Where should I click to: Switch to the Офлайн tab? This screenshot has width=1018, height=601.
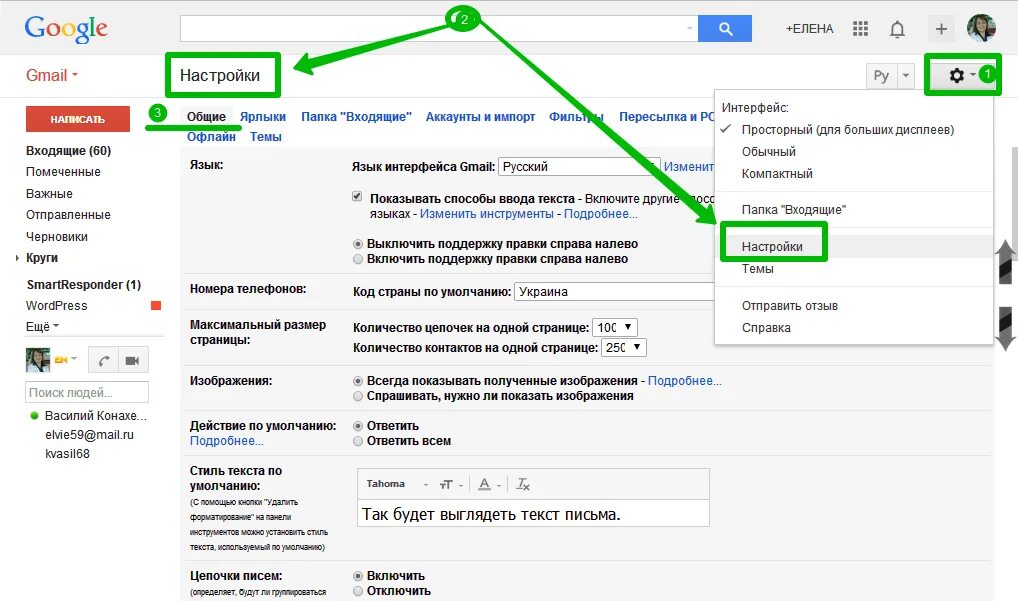211,137
